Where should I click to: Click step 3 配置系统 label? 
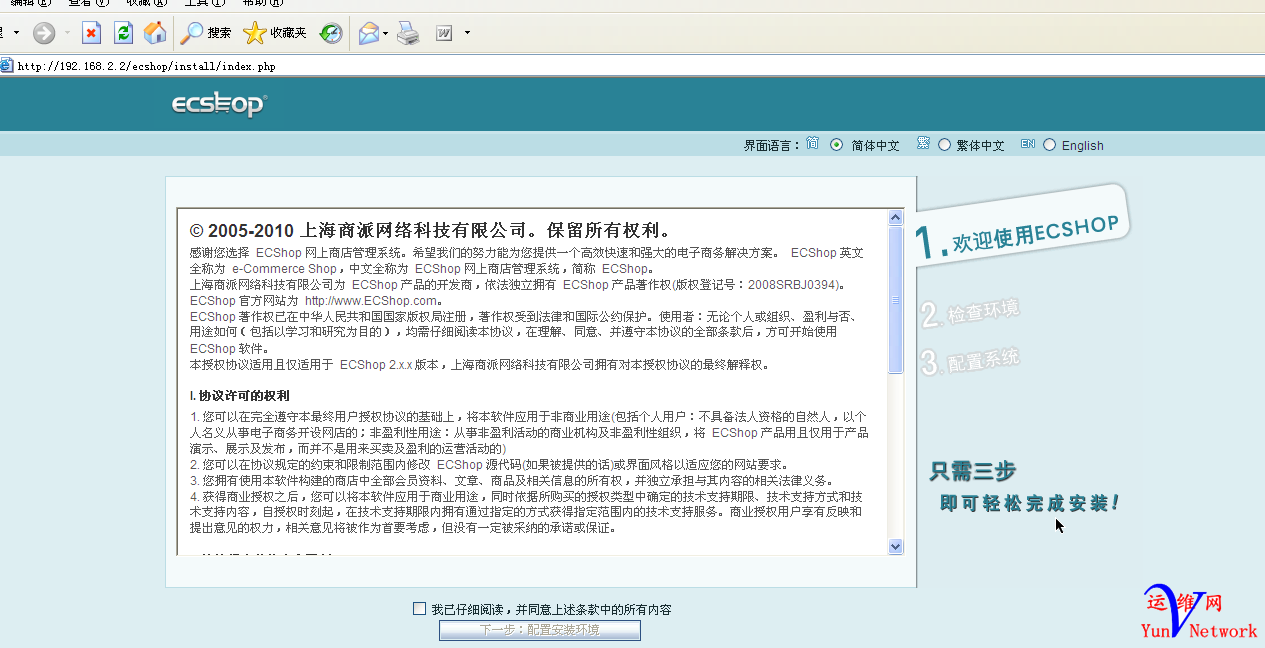[x=970, y=360]
